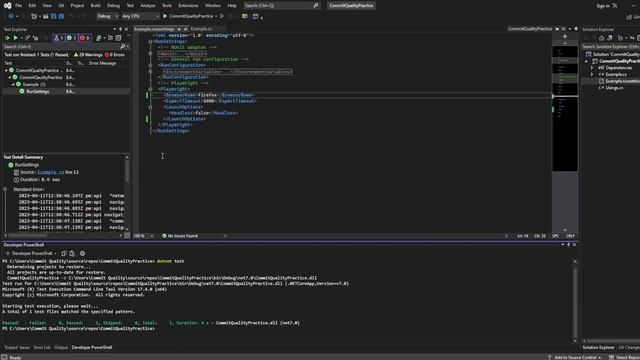Expand the collapsed EnvironmentVariables region
The image size is (640, 360).
150,71
